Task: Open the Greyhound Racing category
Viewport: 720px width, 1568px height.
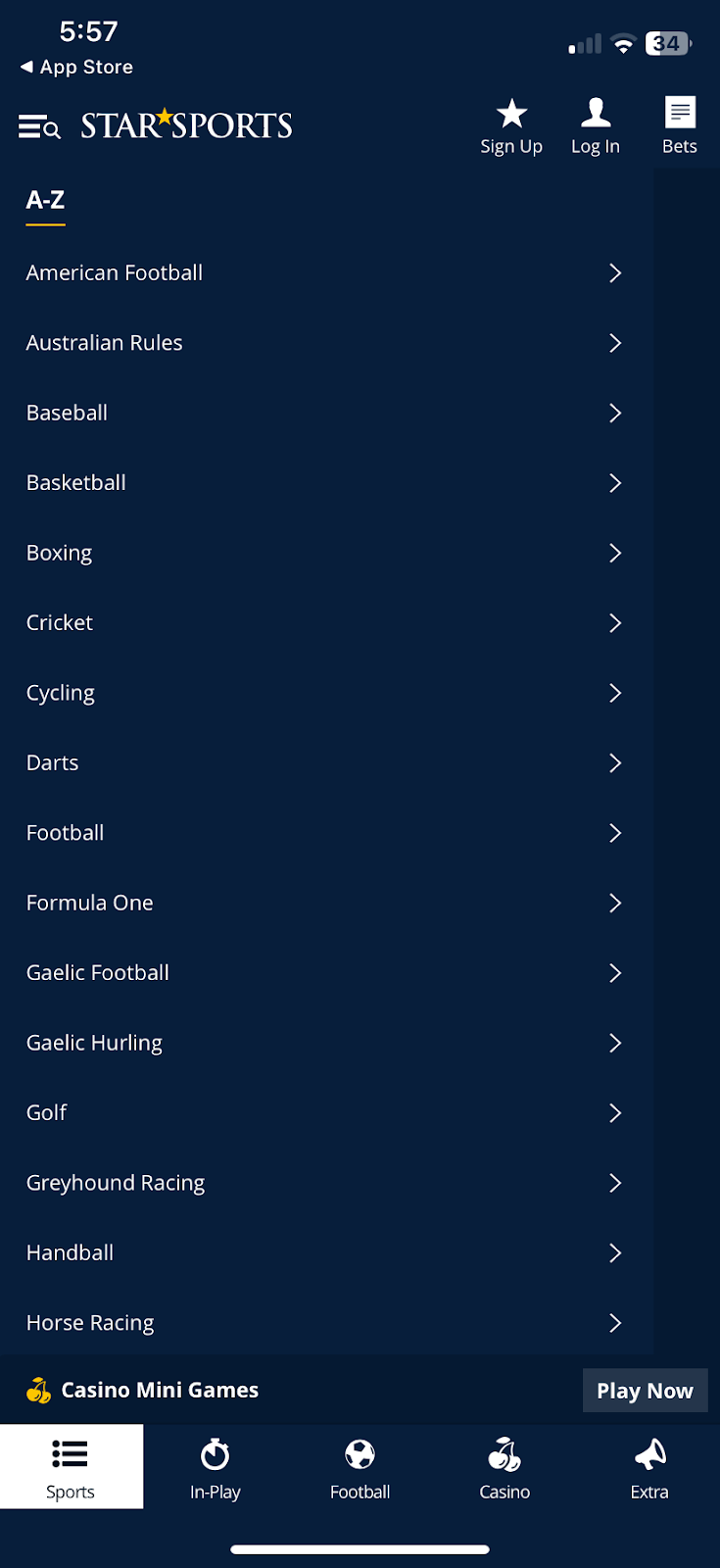Action: [115, 1183]
